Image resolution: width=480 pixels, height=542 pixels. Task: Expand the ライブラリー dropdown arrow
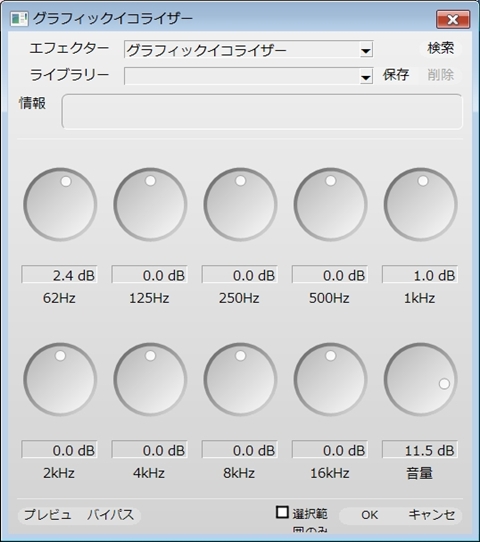pos(366,77)
